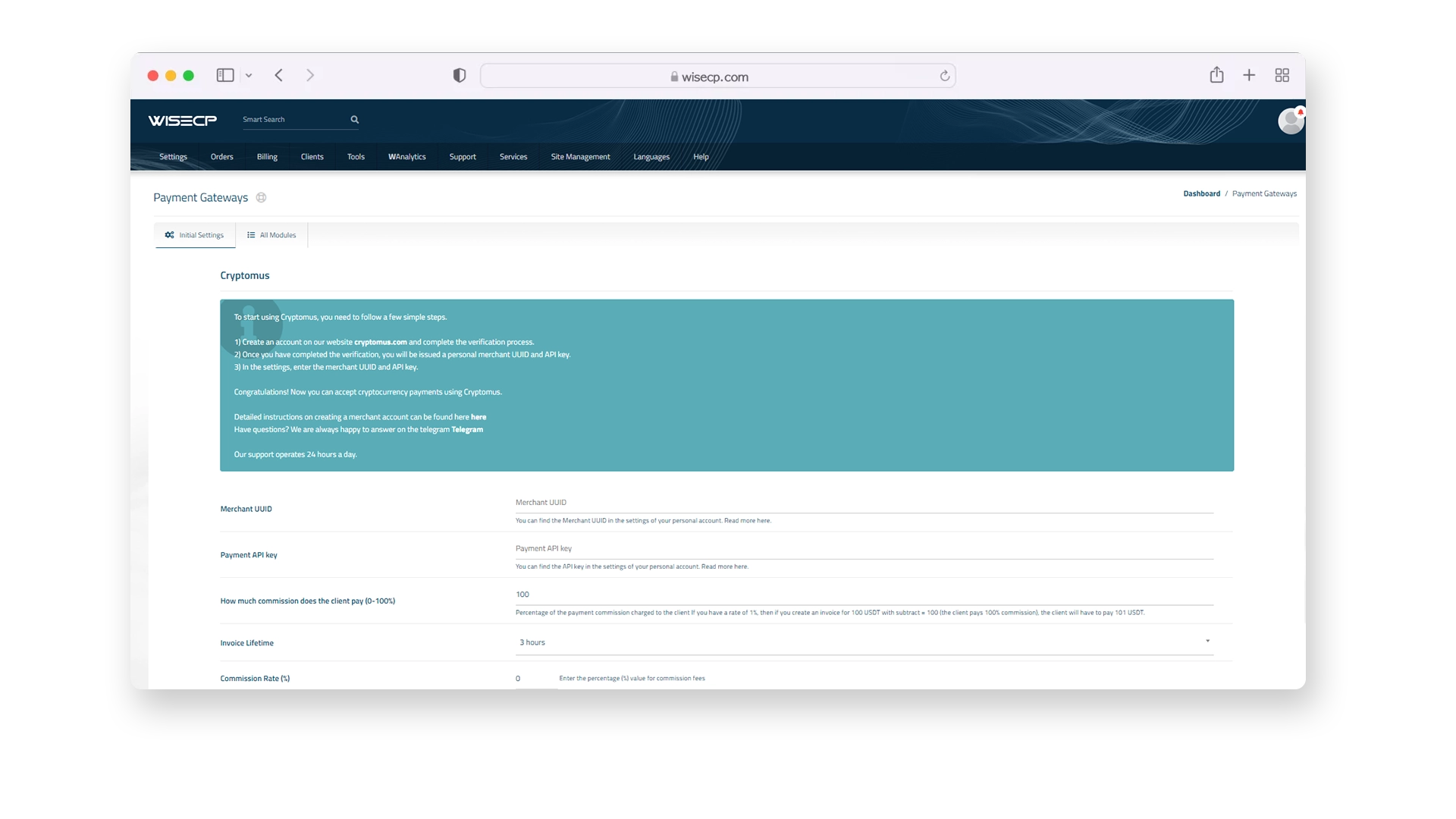Open the Billing menu

point(267,157)
